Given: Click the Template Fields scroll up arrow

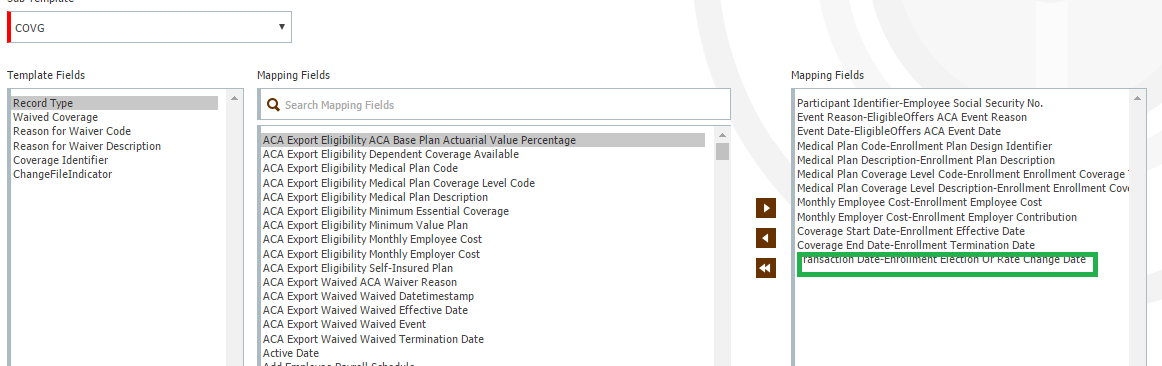Looking at the screenshot, I should pos(235,98).
